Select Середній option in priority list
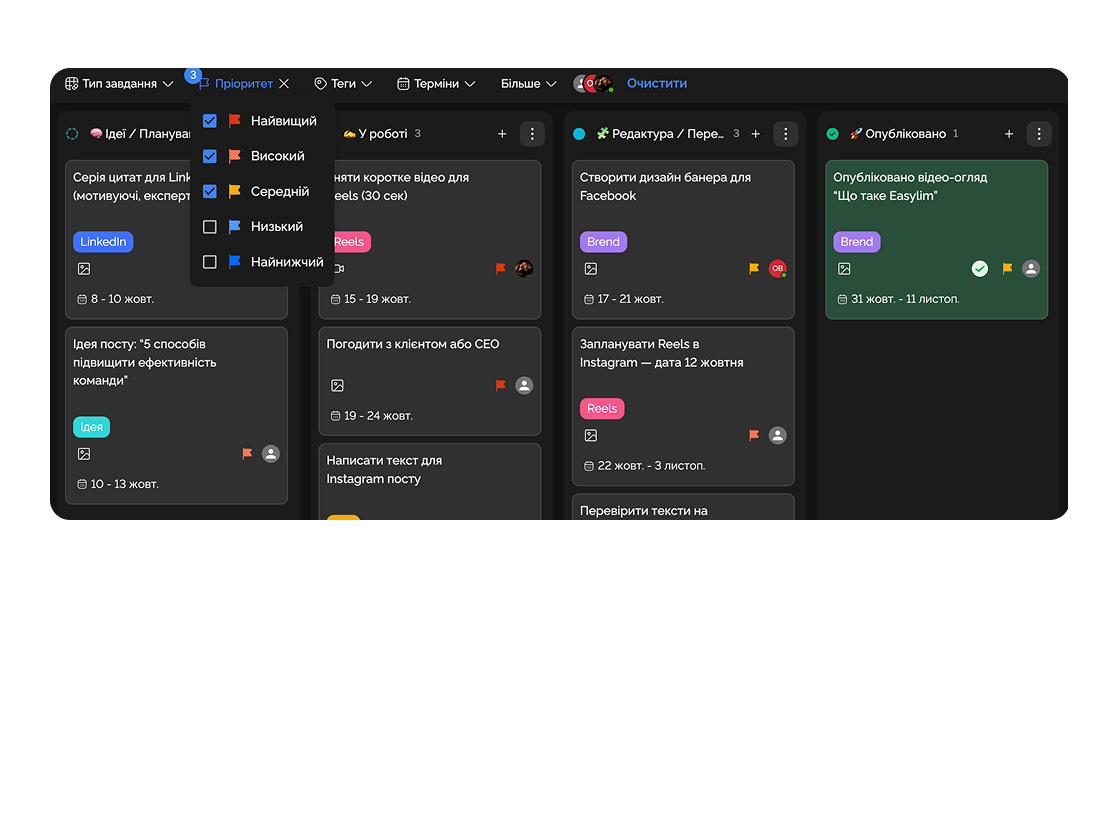1118x838 pixels. tap(279, 192)
